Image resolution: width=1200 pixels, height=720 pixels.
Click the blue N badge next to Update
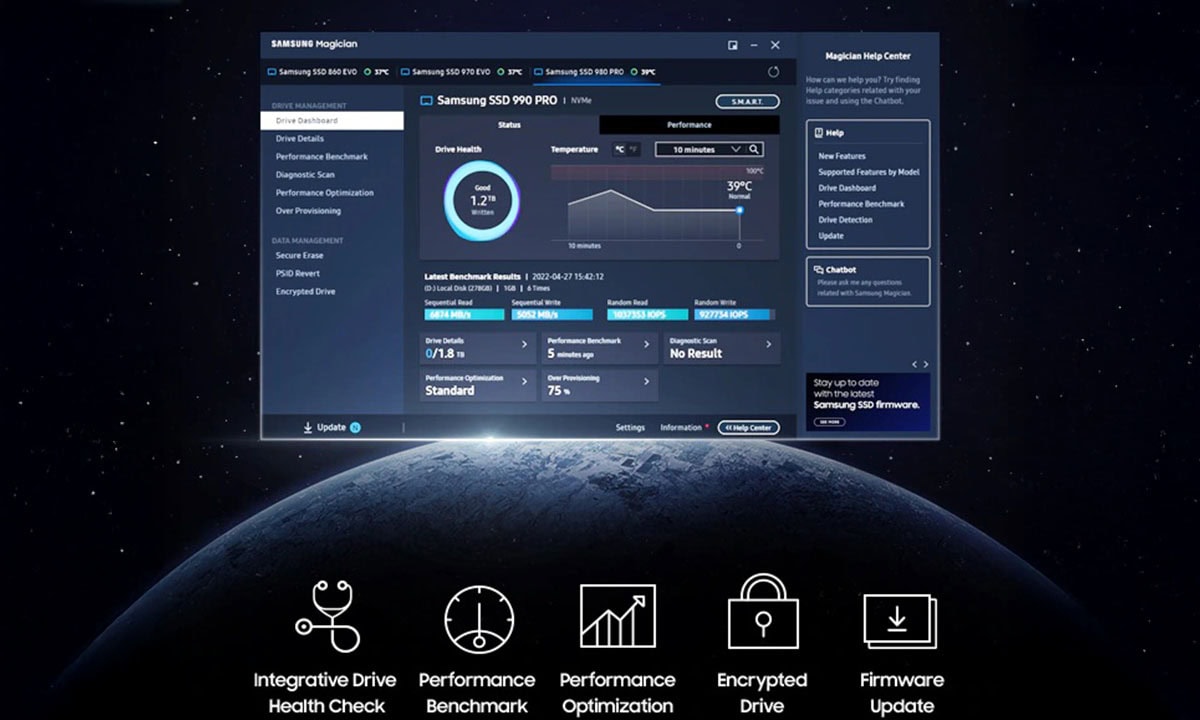[x=355, y=427]
